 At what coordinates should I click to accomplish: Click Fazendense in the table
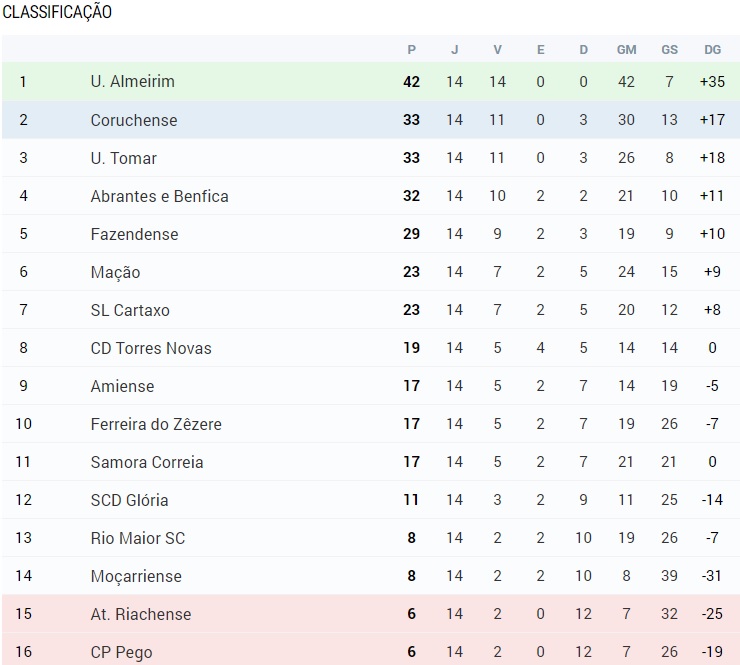click(x=134, y=234)
